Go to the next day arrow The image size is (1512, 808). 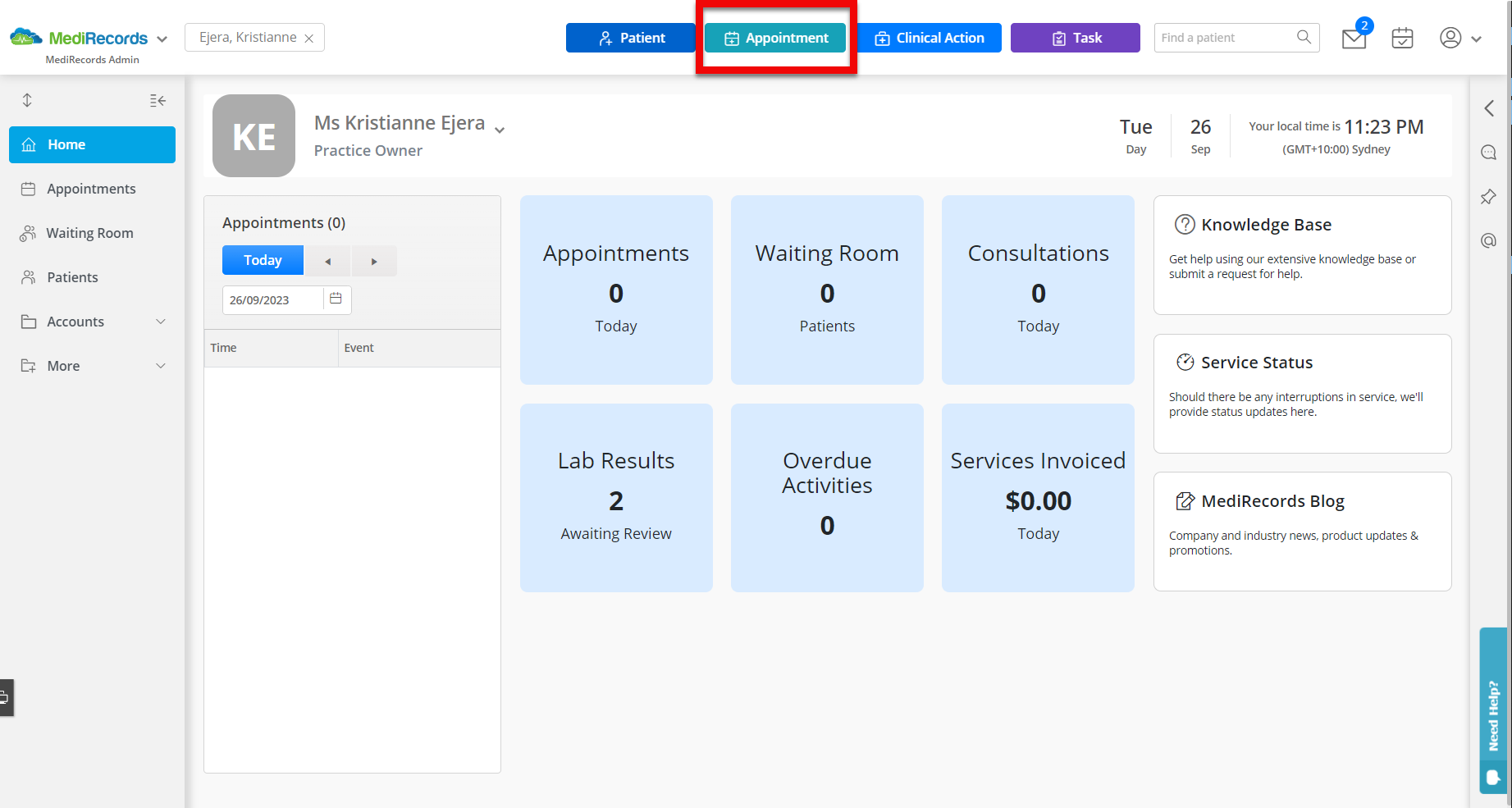click(x=374, y=261)
